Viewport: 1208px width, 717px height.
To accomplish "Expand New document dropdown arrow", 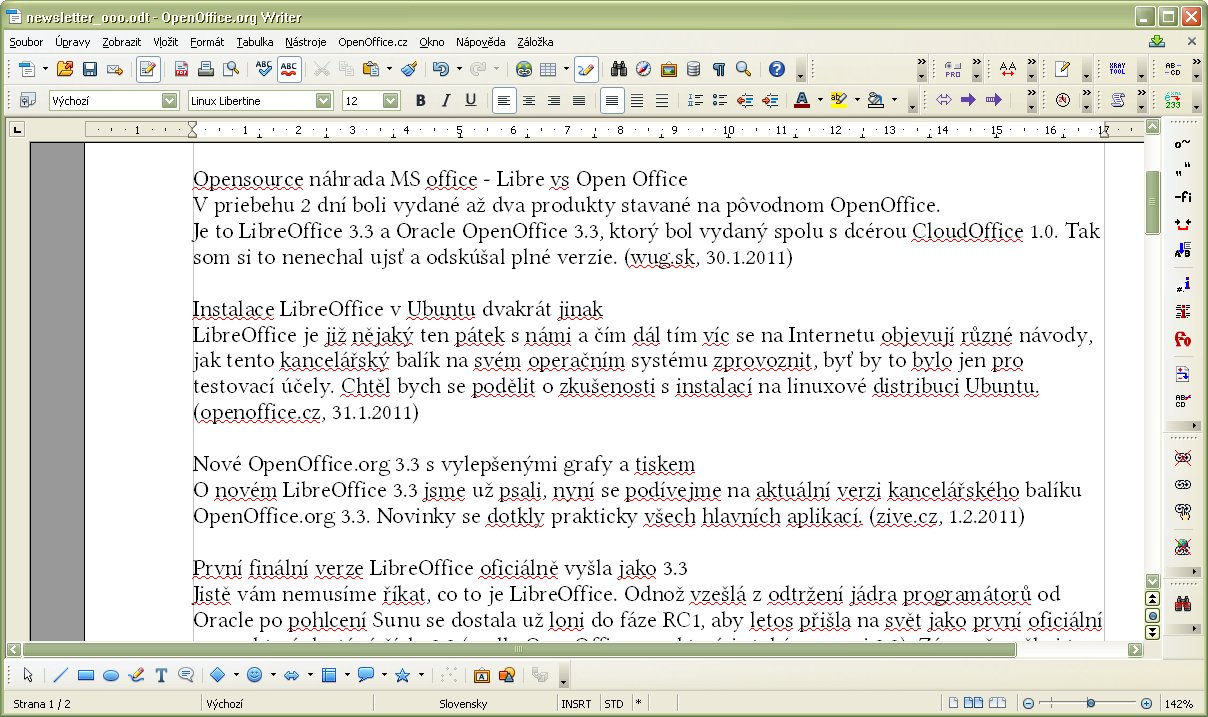I will [43, 69].
